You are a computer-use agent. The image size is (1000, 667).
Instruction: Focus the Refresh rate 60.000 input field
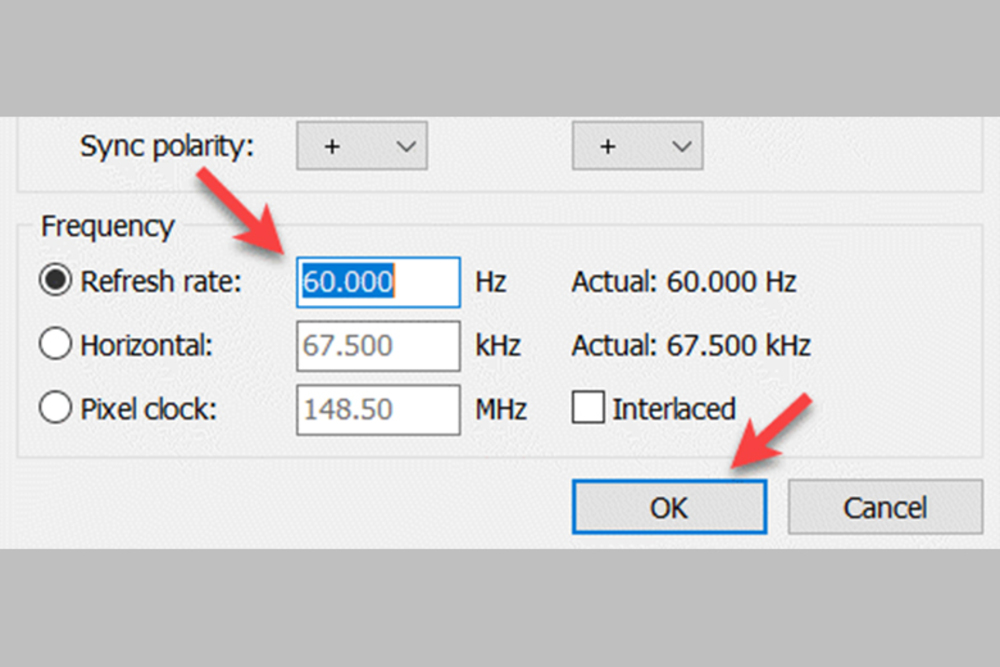(378, 282)
